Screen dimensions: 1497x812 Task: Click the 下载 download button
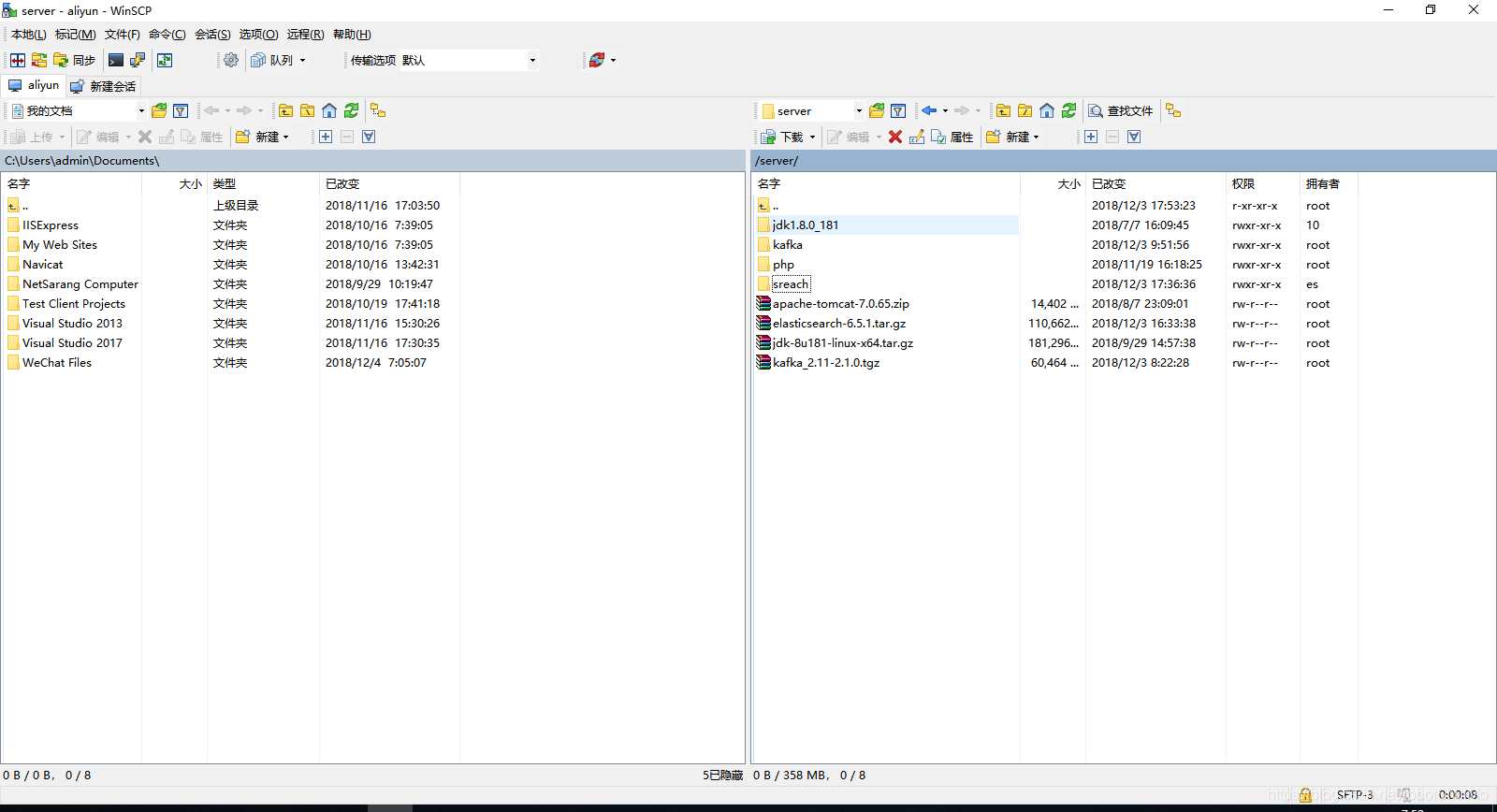[782, 137]
